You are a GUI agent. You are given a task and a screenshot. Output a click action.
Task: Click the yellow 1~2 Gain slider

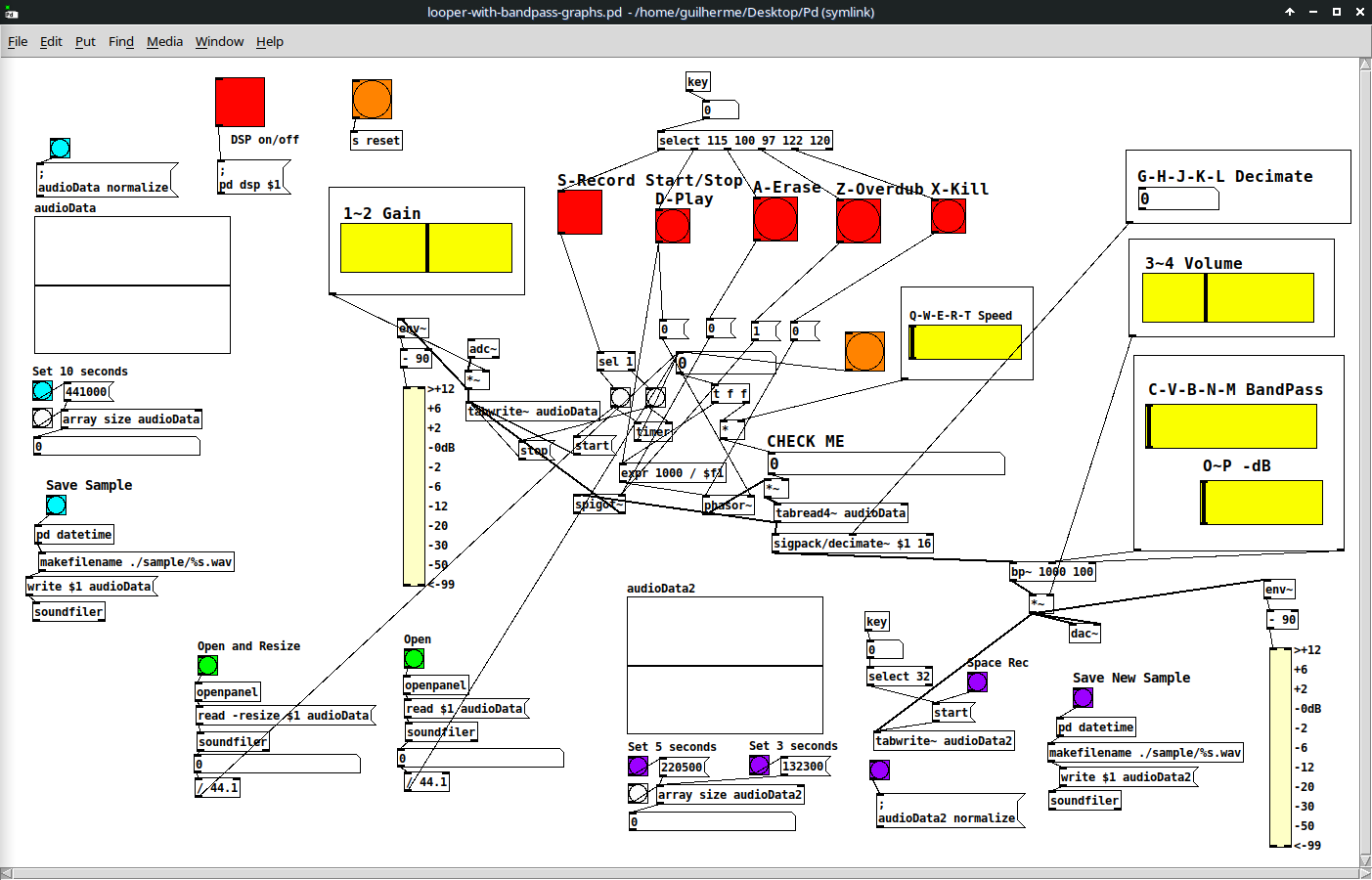[x=426, y=248]
